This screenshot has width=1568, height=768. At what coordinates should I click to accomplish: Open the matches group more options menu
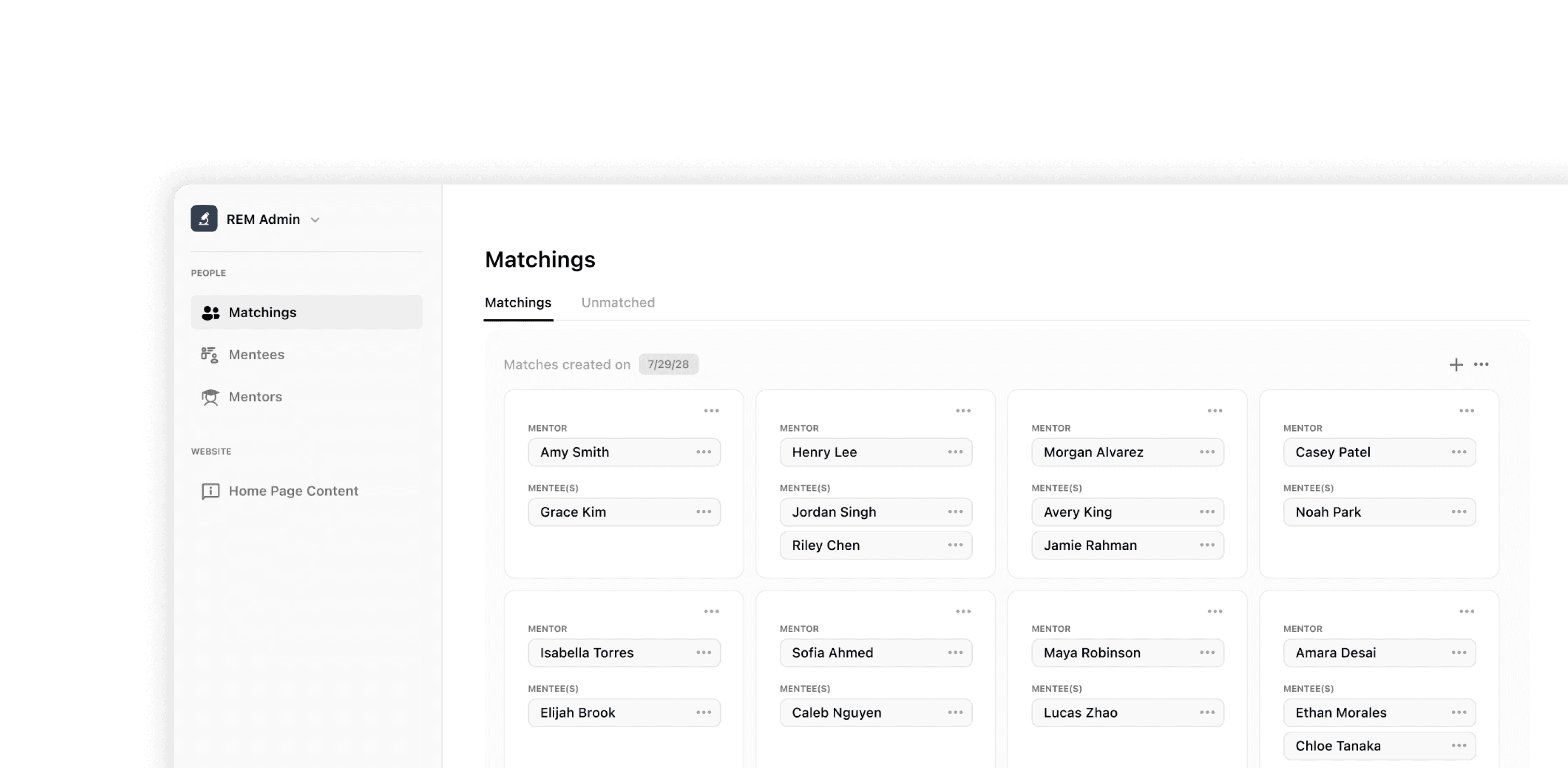point(1481,364)
